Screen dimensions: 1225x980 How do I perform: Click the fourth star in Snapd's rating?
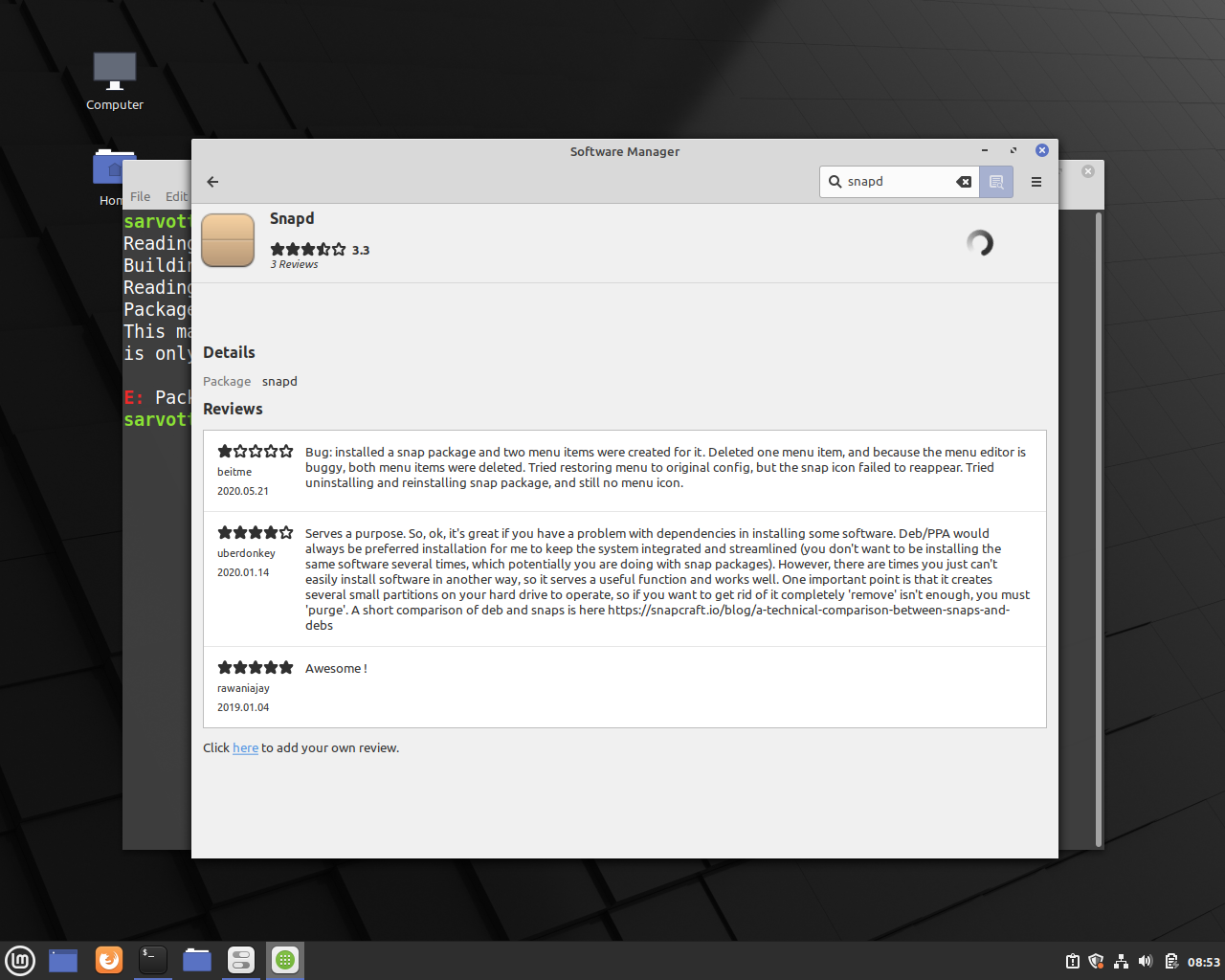point(322,248)
